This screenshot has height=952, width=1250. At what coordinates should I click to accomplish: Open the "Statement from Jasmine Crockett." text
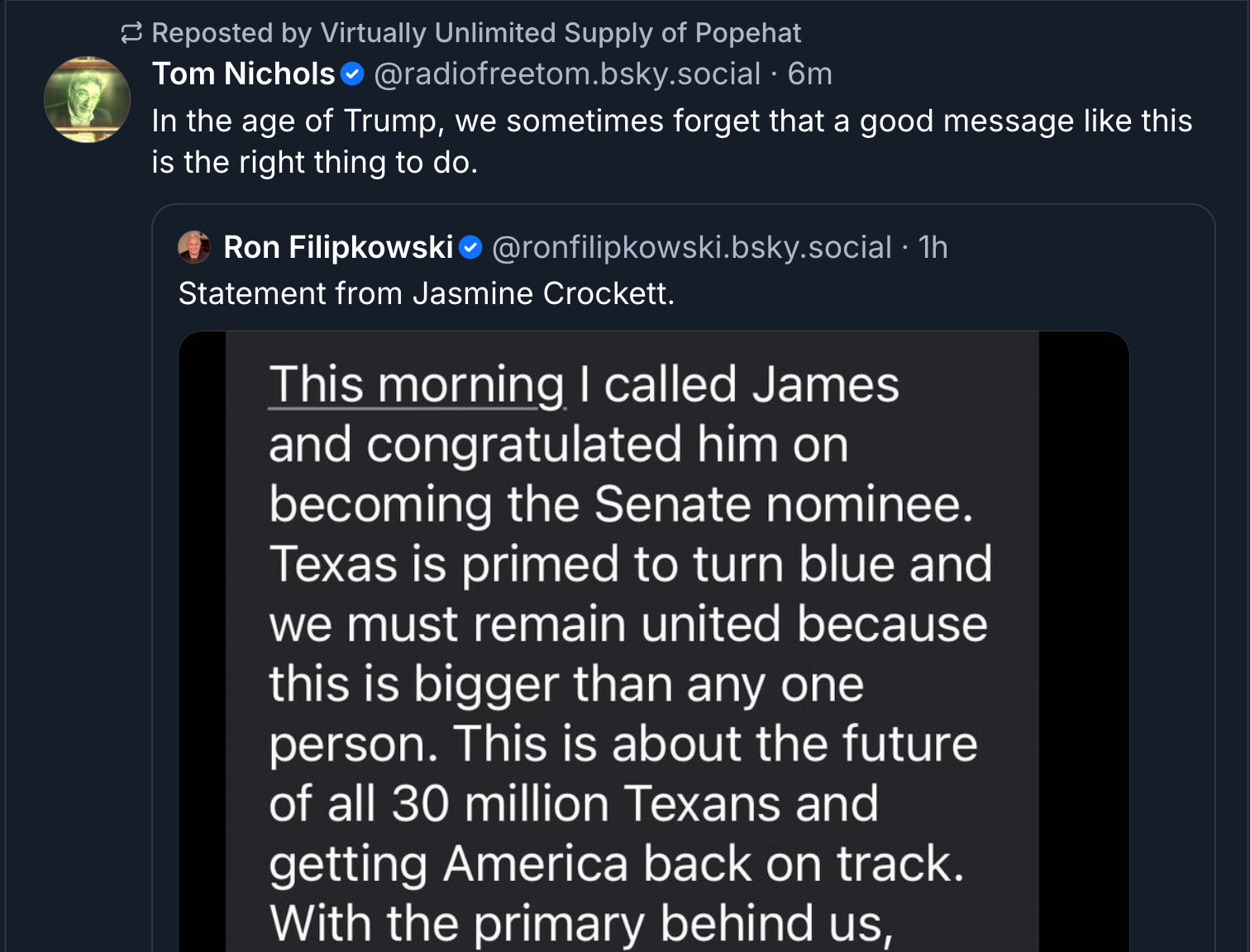(427, 294)
